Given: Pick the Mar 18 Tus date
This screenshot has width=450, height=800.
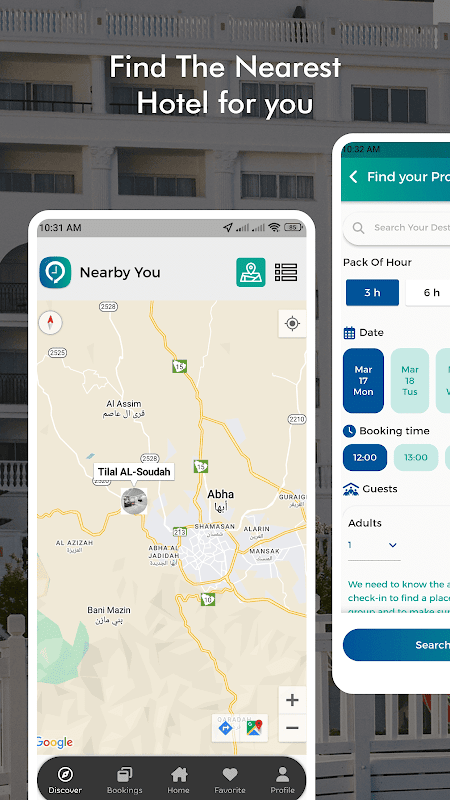Looking at the screenshot, I should [x=410, y=381].
